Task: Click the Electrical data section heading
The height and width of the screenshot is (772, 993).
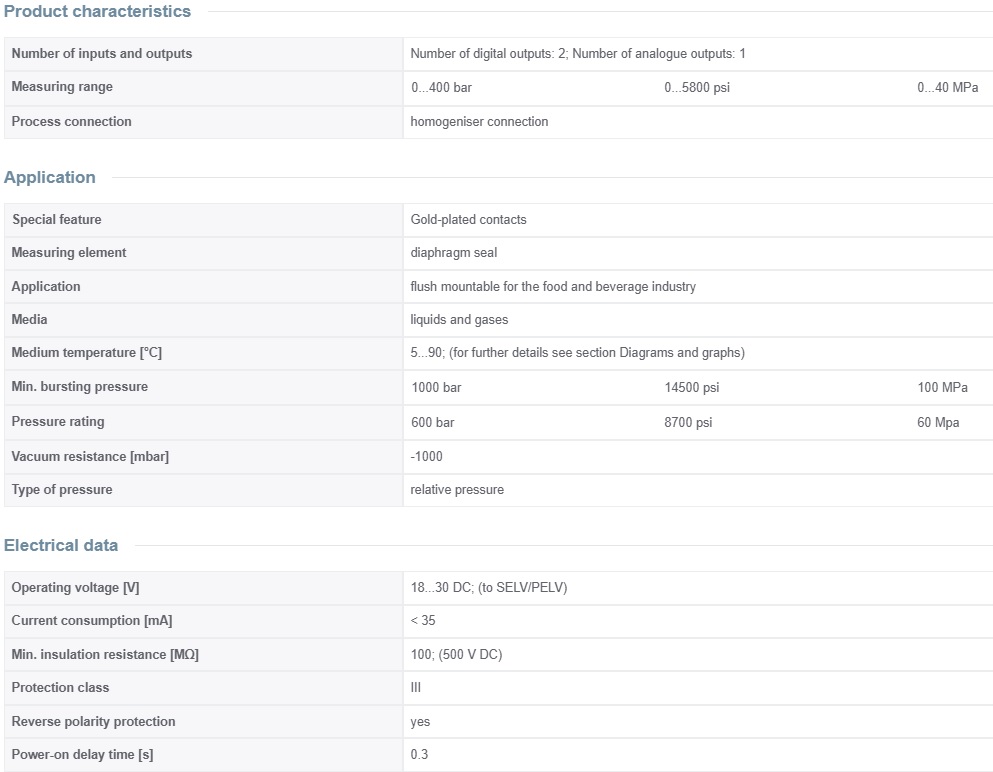Action: 61,546
